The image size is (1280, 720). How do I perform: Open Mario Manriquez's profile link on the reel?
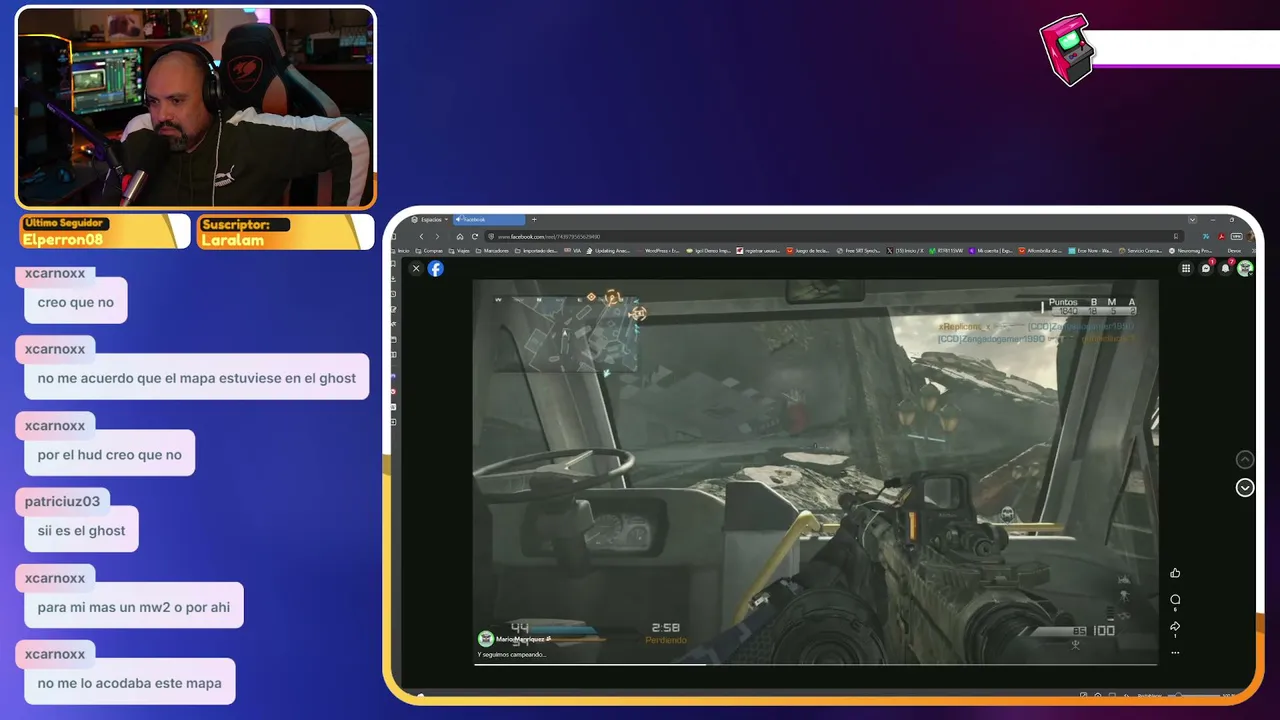(520, 639)
